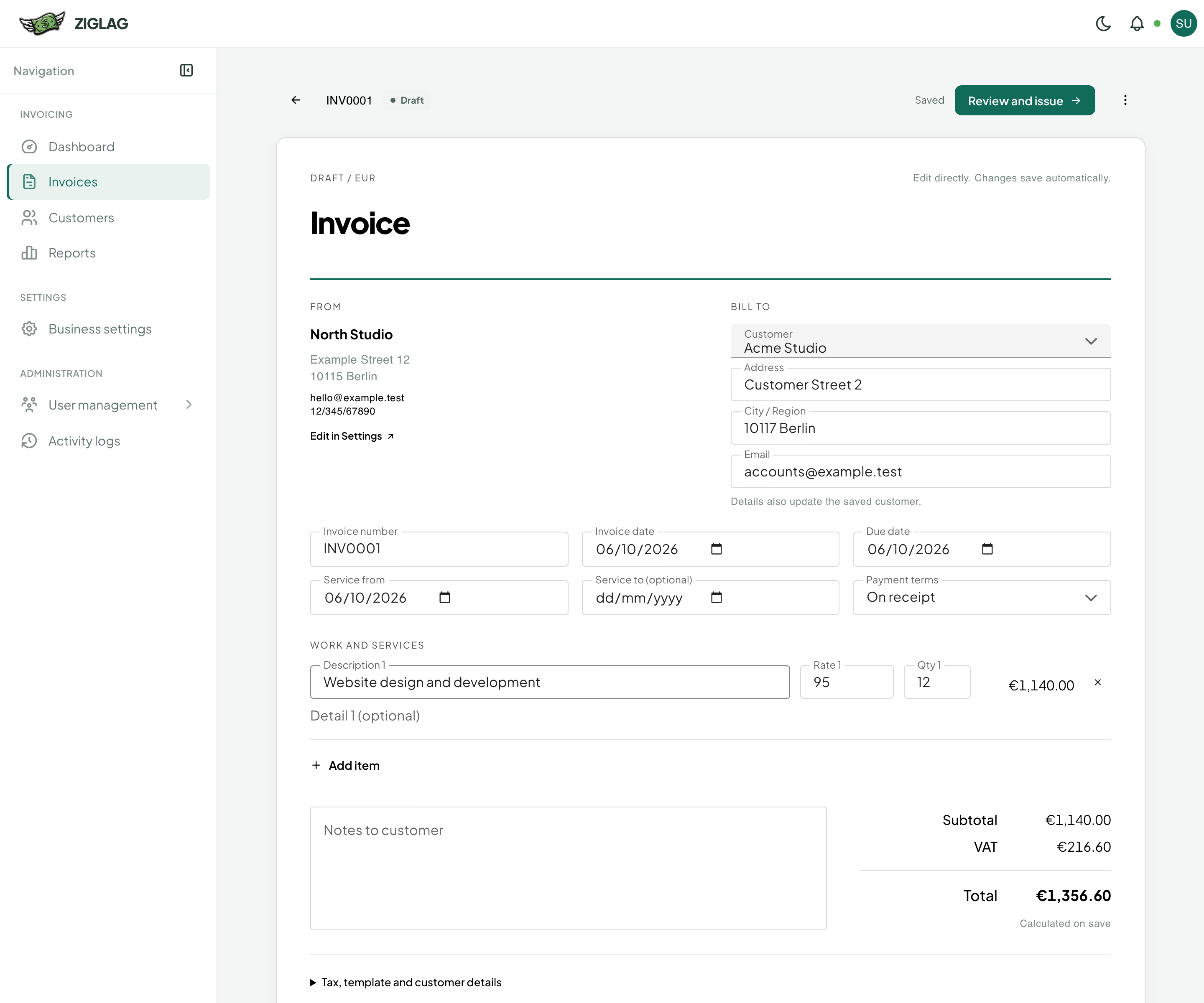Image resolution: width=1204 pixels, height=1003 pixels.
Task: Expand Tax, template and customer details
Action: coord(406,983)
